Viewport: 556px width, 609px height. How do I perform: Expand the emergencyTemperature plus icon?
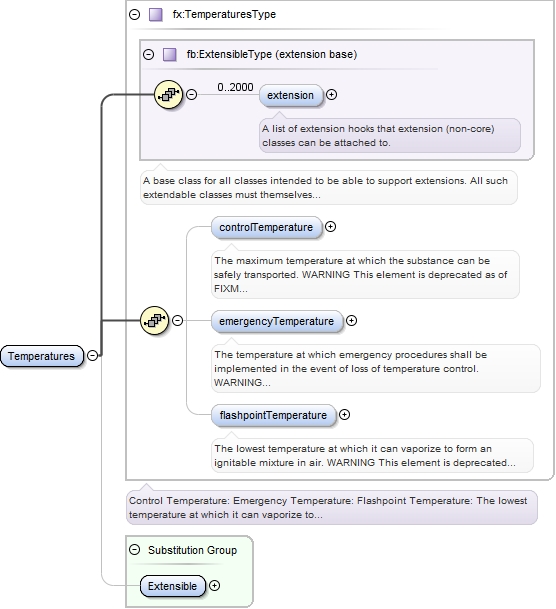click(351, 320)
